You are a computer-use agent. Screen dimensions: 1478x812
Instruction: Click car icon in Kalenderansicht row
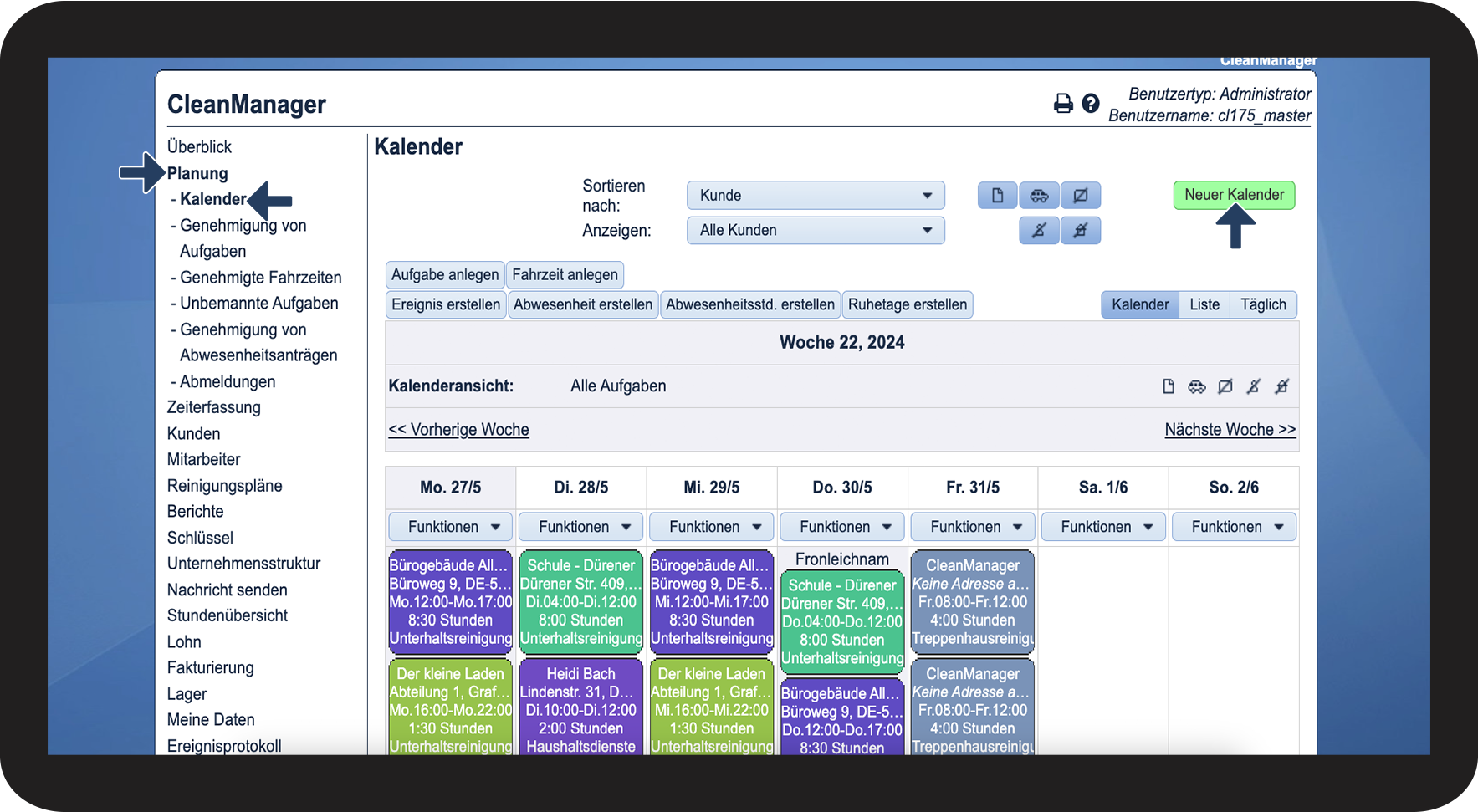coord(1197,386)
